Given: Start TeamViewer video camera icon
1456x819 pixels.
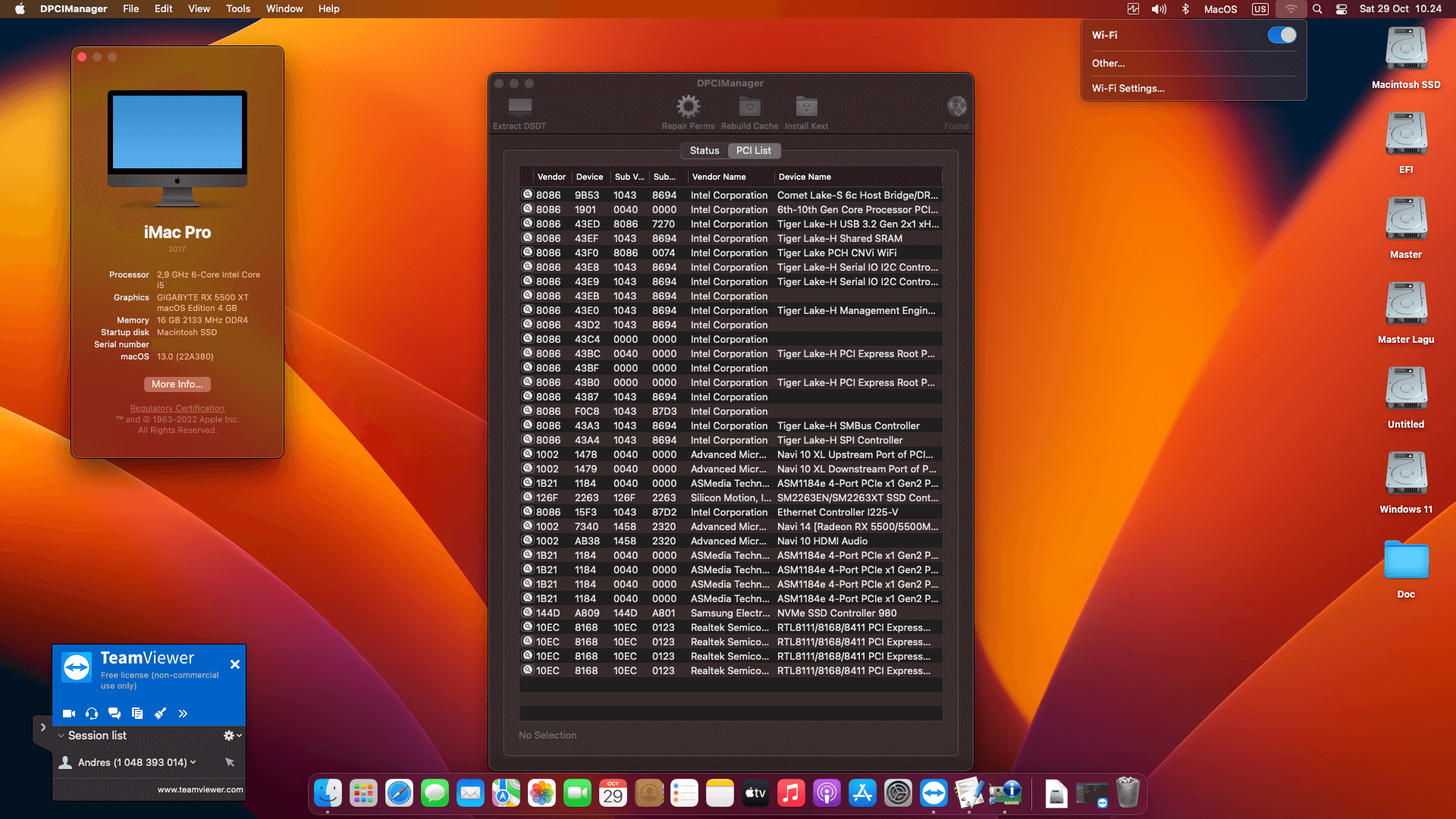Looking at the screenshot, I should pos(69,714).
